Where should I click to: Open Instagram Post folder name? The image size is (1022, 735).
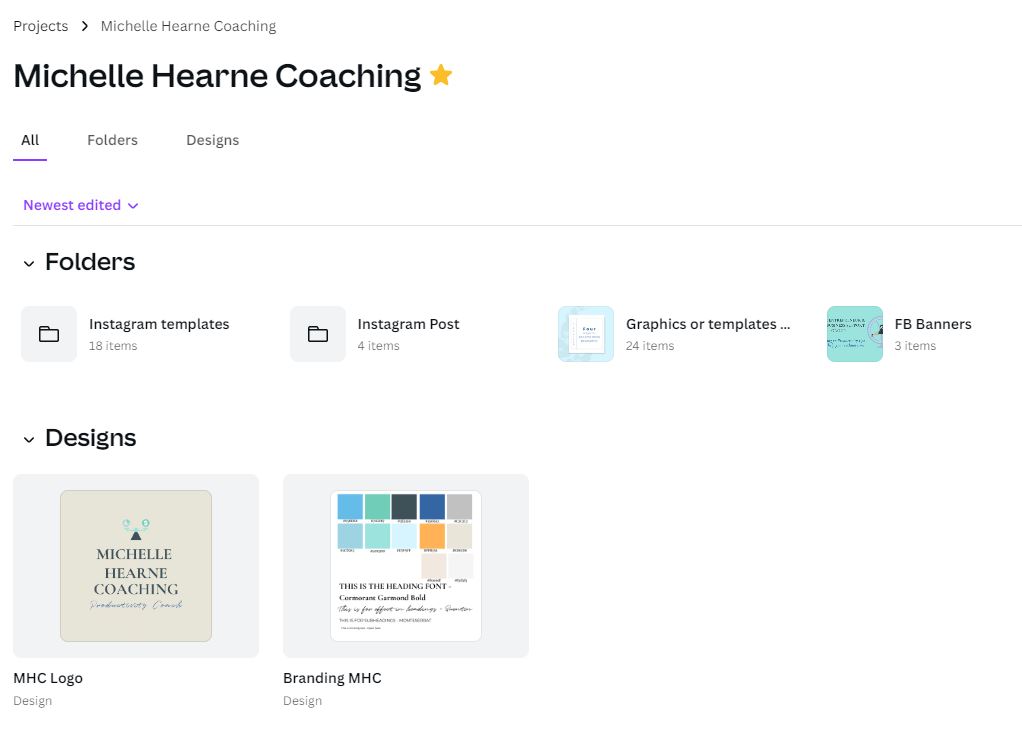tap(408, 324)
